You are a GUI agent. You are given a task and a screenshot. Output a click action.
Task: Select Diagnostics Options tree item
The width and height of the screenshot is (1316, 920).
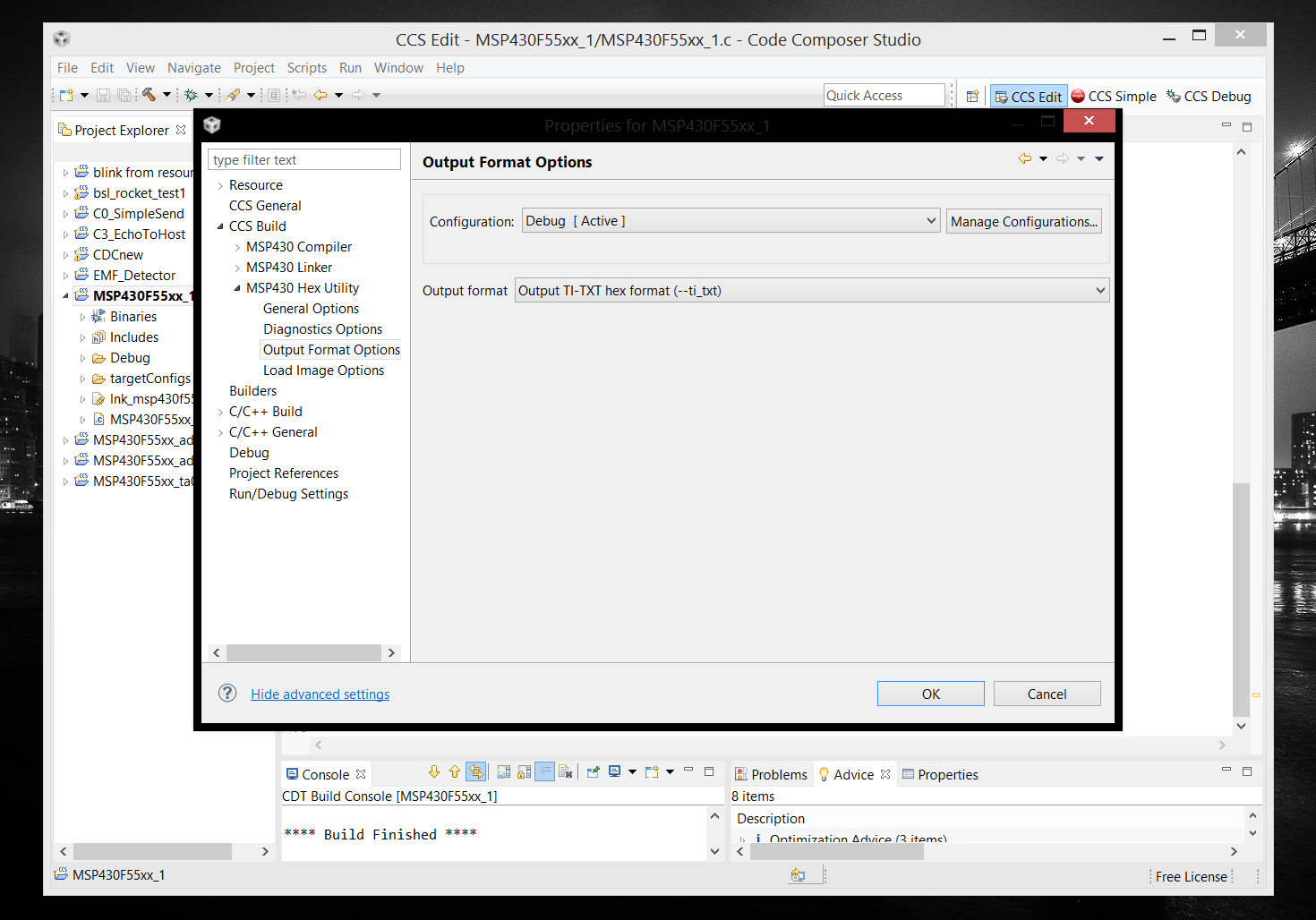click(x=322, y=329)
